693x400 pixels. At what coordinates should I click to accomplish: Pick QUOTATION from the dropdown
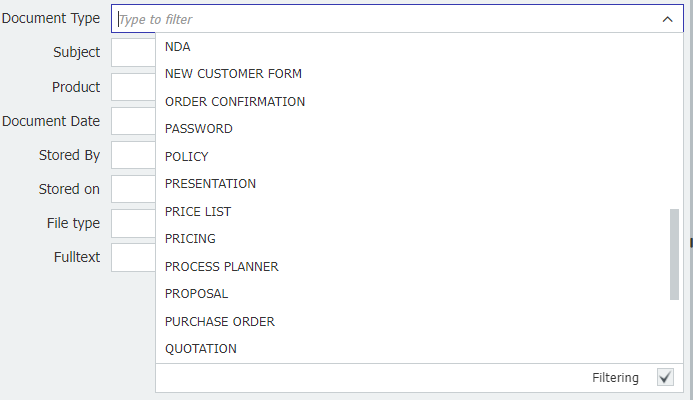click(x=201, y=349)
